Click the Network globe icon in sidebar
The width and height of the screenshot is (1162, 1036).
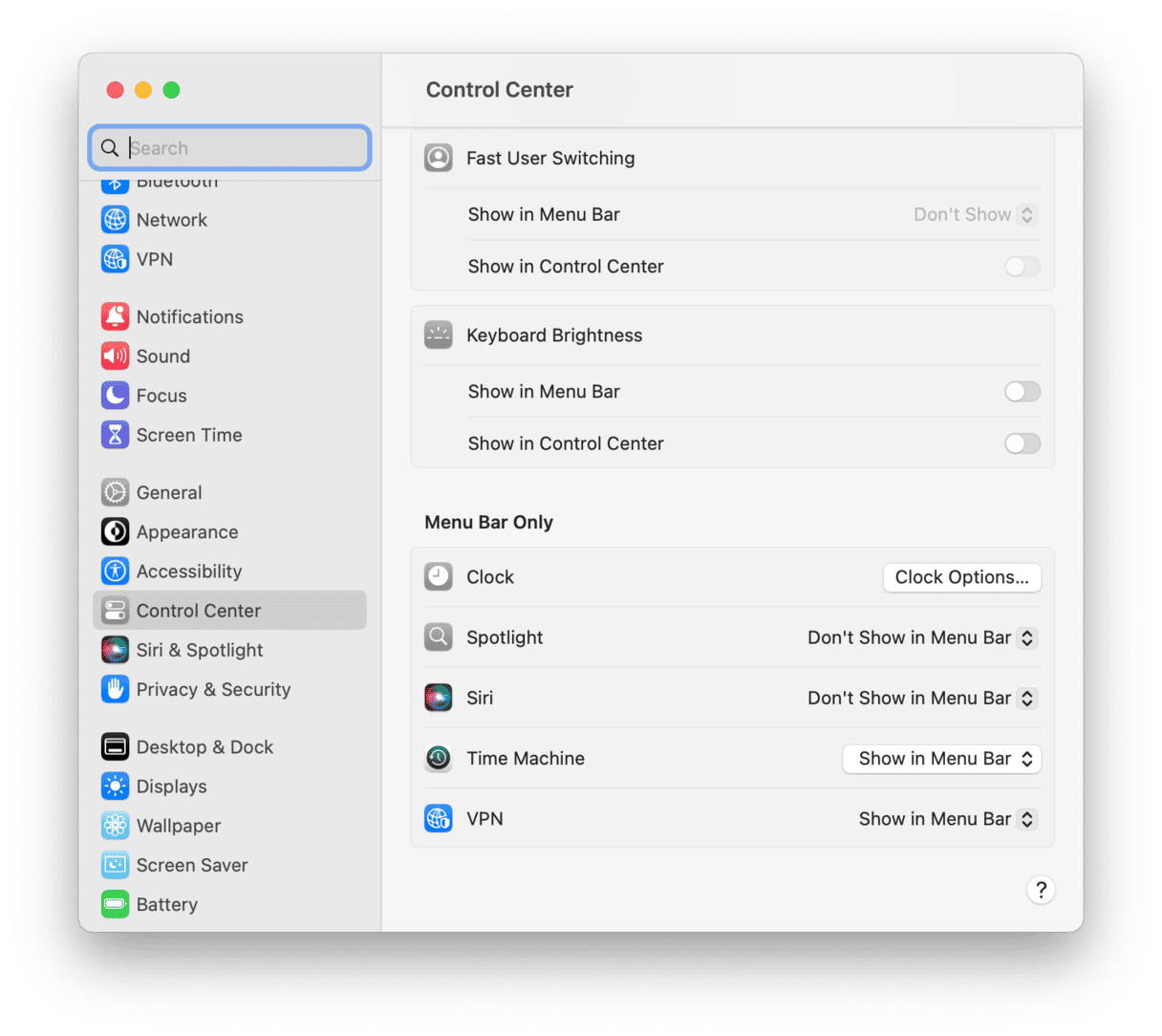pos(116,220)
